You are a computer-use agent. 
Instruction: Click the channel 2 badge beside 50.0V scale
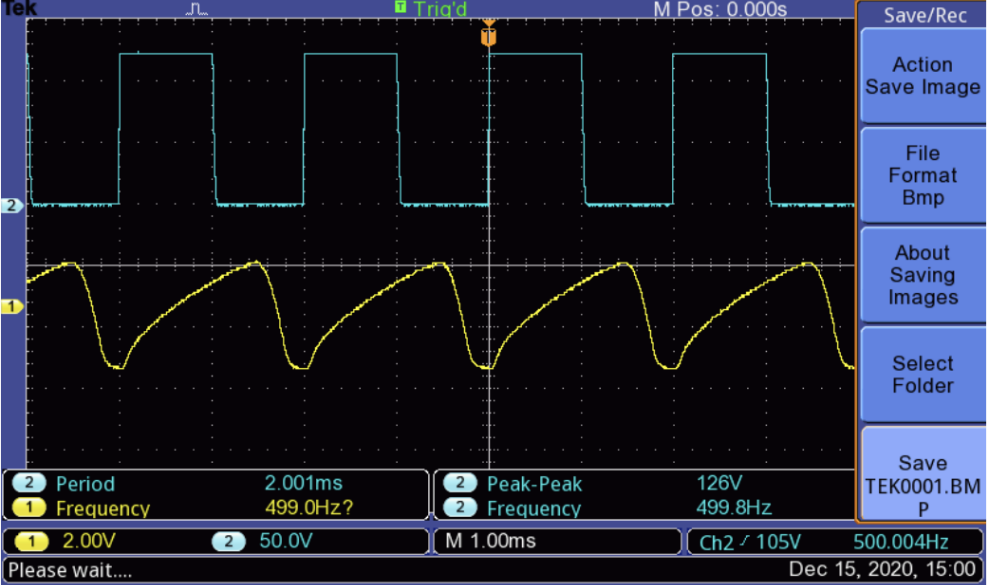tap(228, 541)
